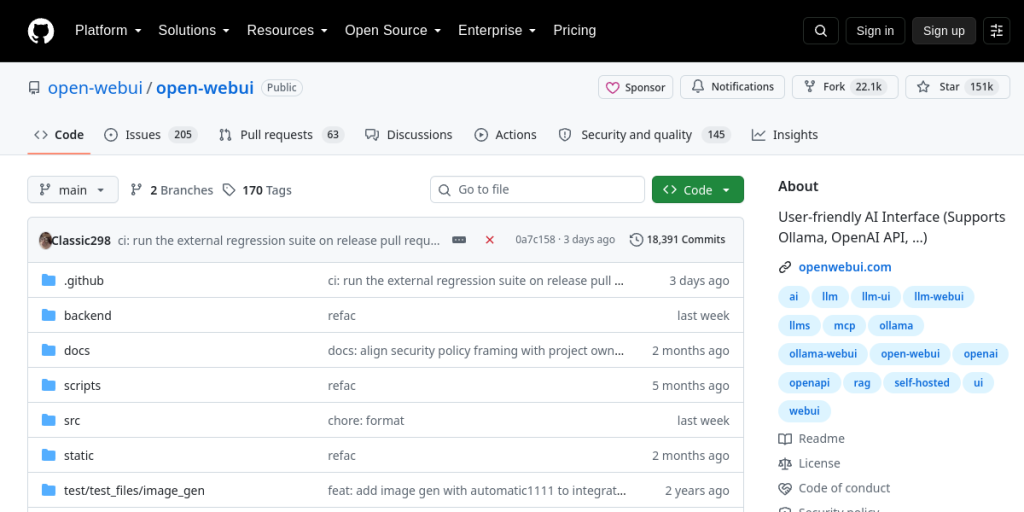The width and height of the screenshot is (1024, 512).
Task: Open the commit history clock icon
Action: click(x=636, y=240)
